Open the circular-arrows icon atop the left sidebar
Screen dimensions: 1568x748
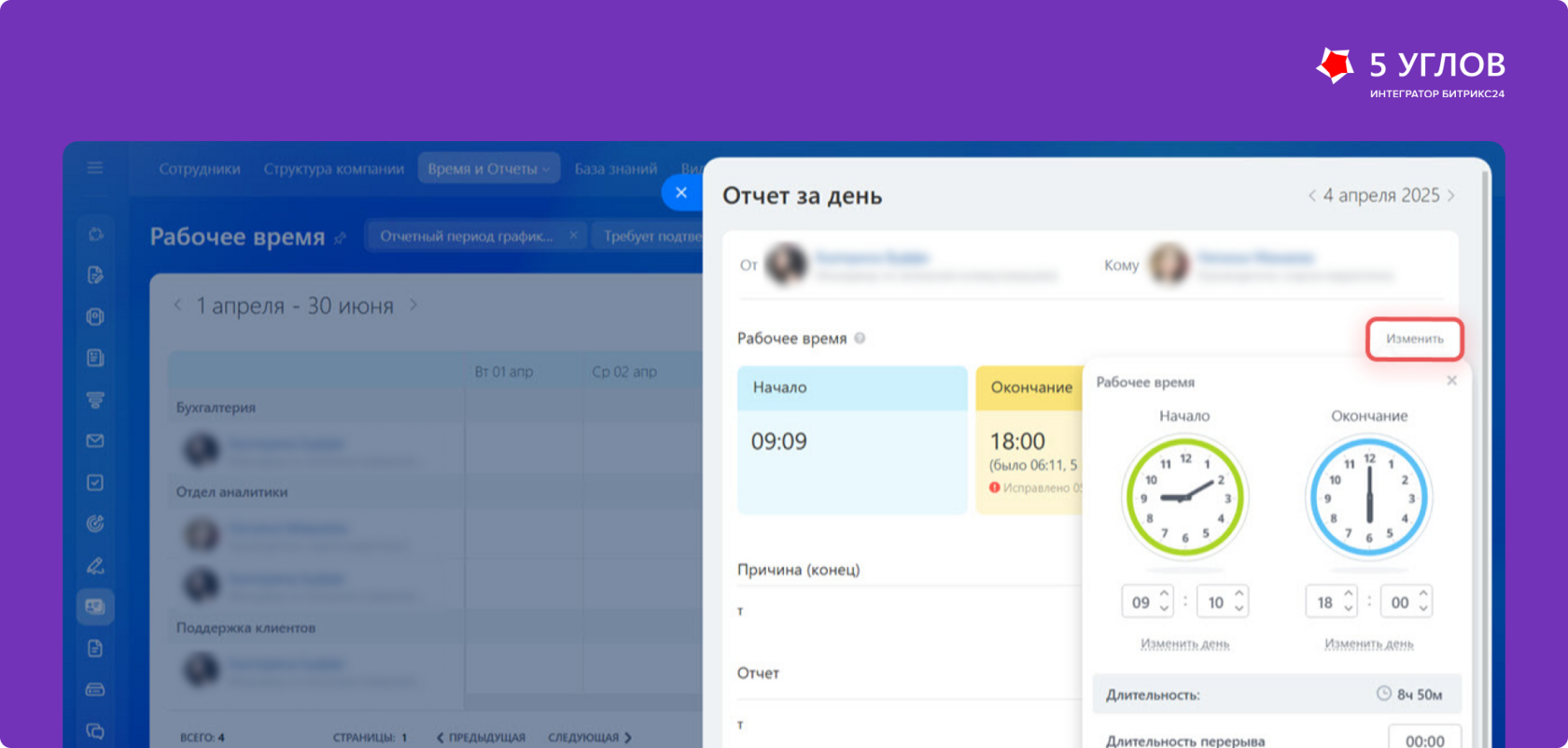coord(95,234)
